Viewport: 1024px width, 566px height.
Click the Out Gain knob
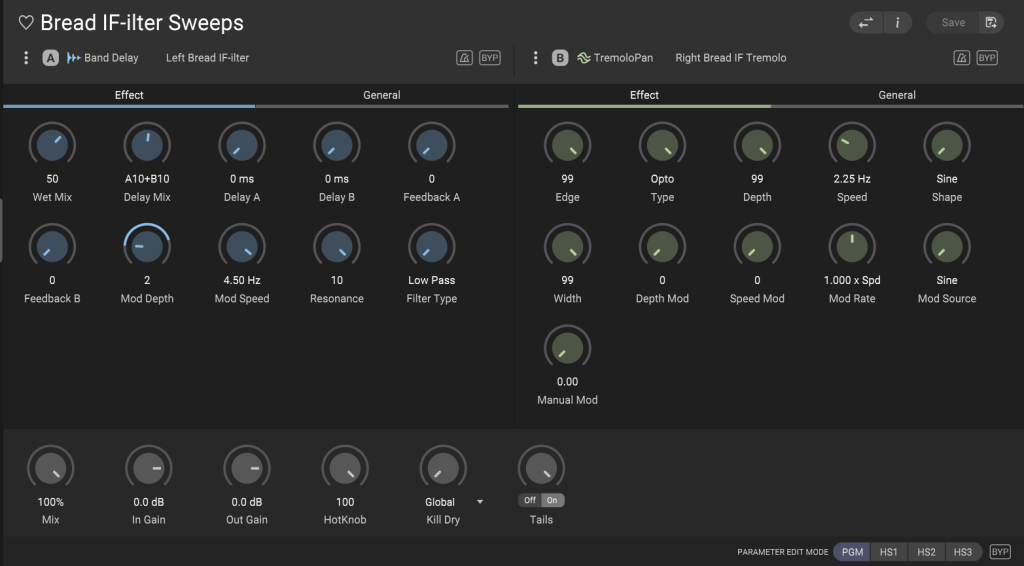point(247,469)
